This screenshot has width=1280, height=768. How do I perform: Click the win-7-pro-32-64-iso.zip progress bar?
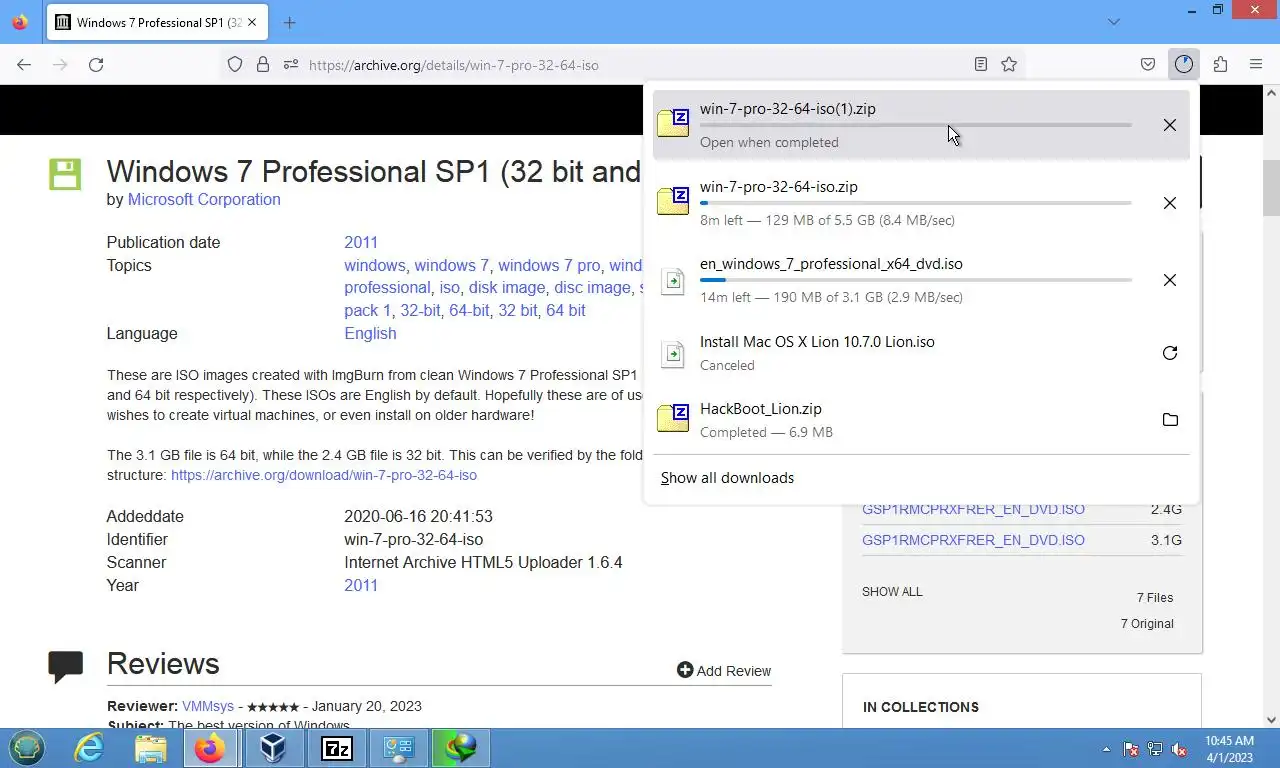pos(916,203)
